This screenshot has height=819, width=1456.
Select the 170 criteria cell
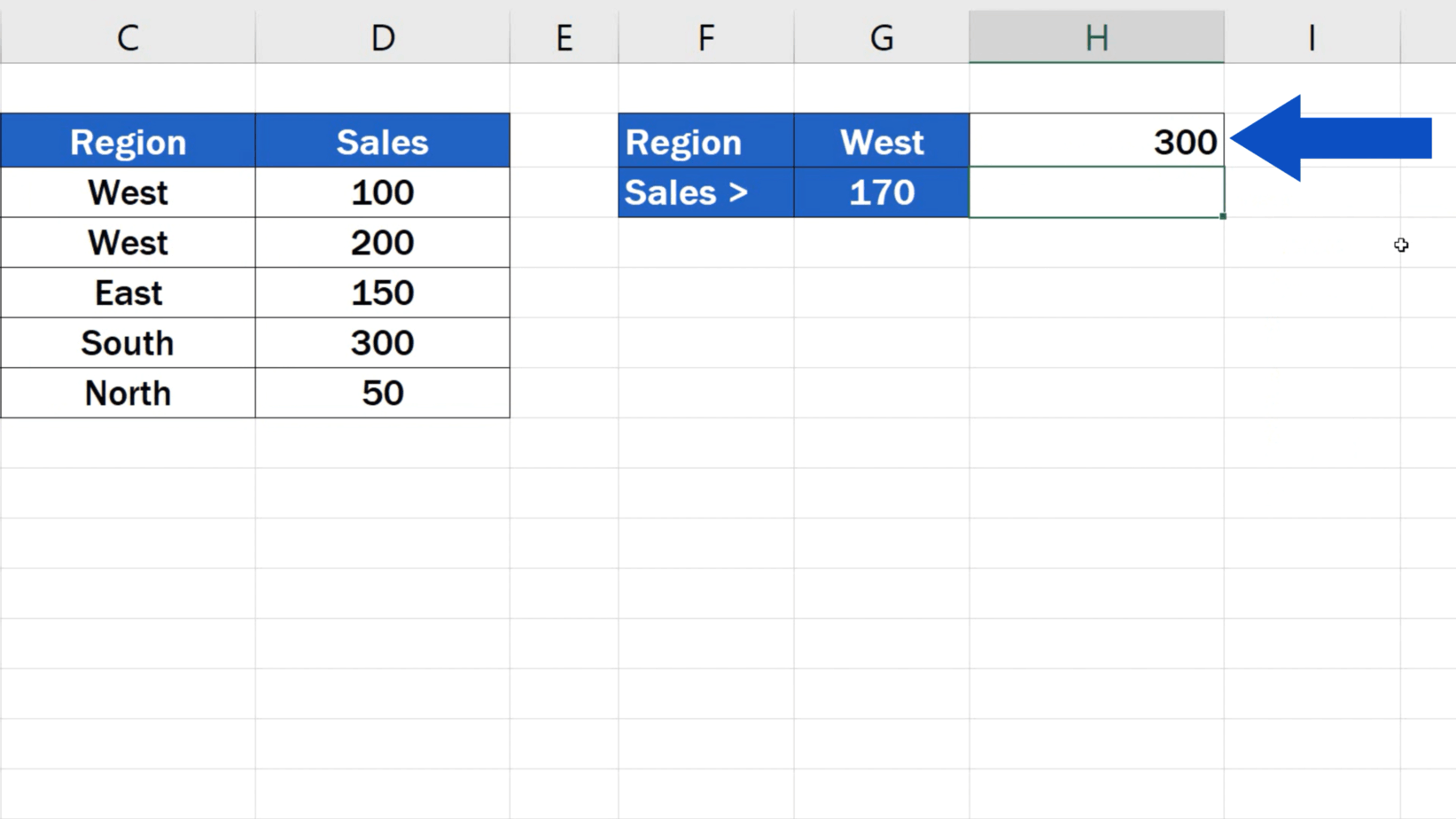[880, 192]
